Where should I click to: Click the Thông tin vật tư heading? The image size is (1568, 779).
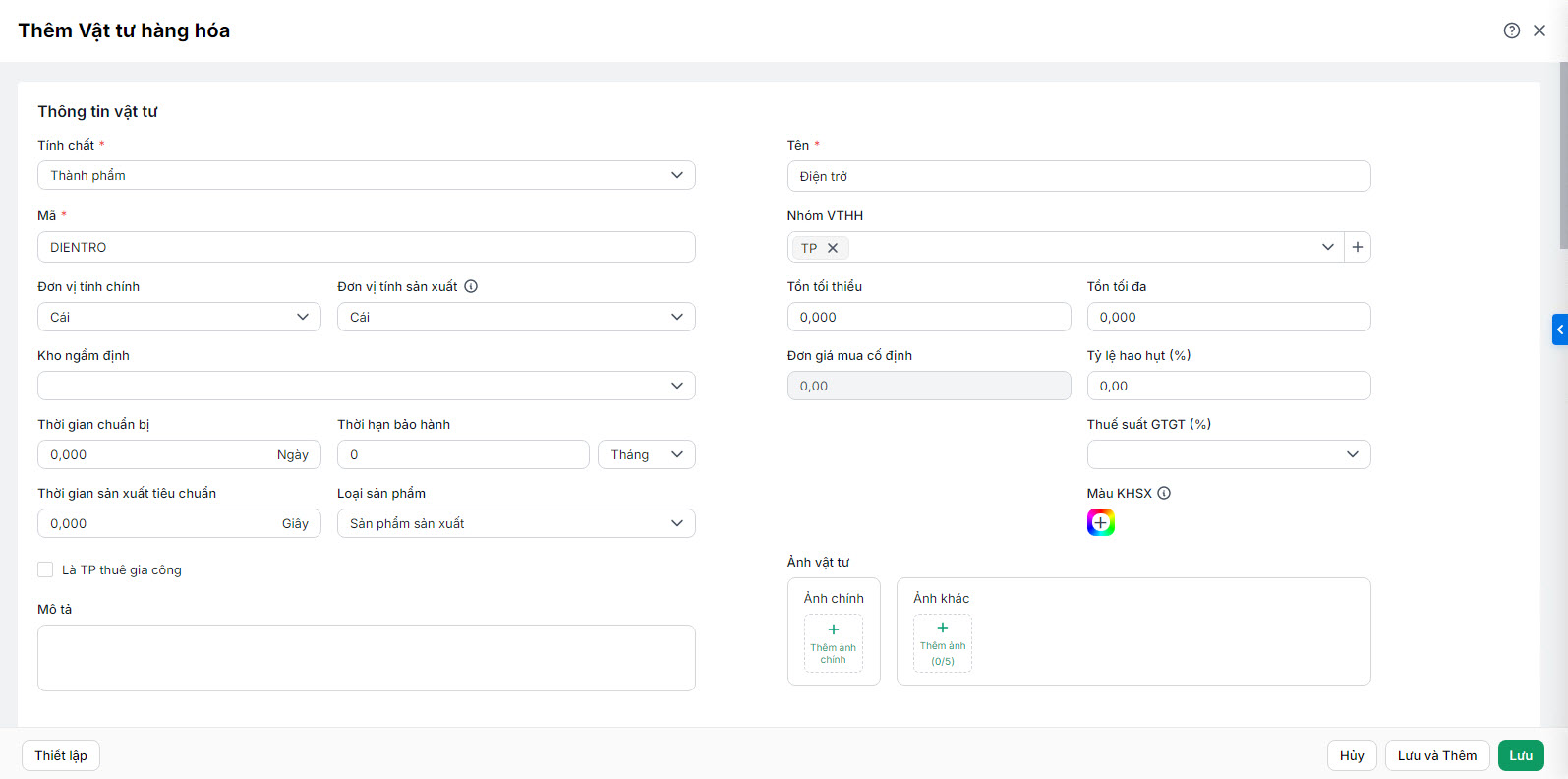(x=97, y=112)
